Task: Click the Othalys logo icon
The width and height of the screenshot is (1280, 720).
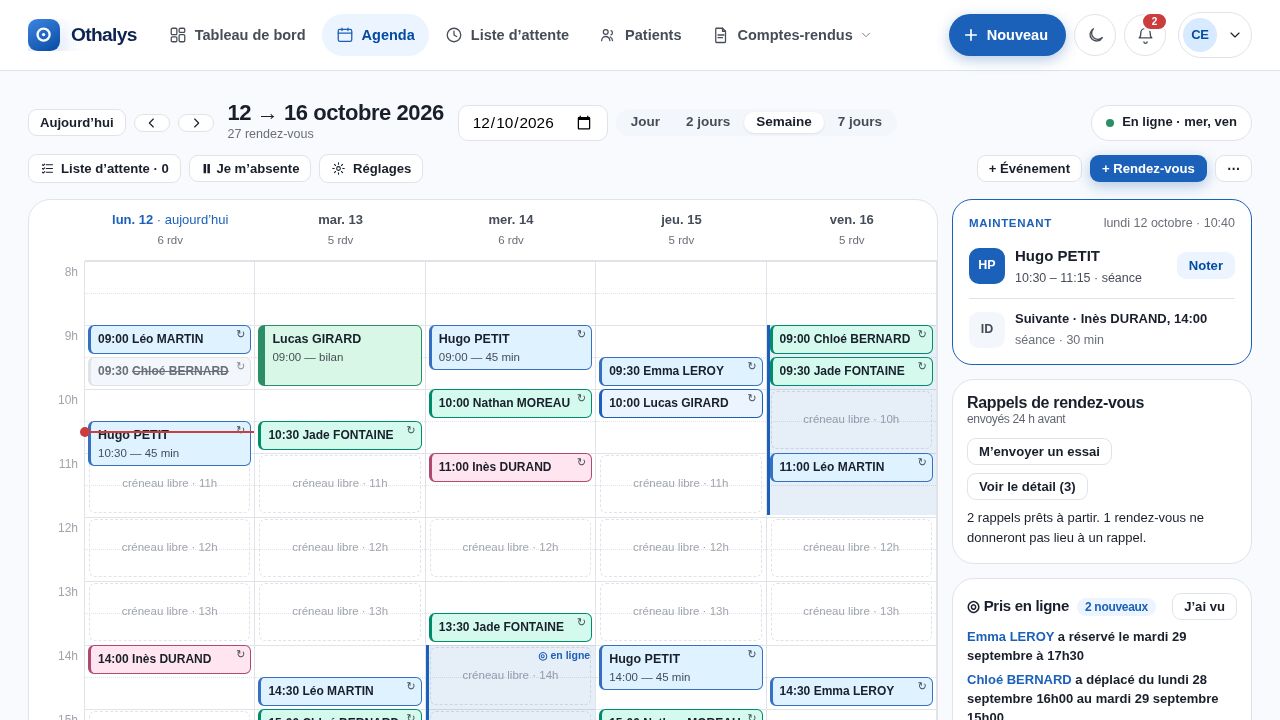Action: [44, 35]
